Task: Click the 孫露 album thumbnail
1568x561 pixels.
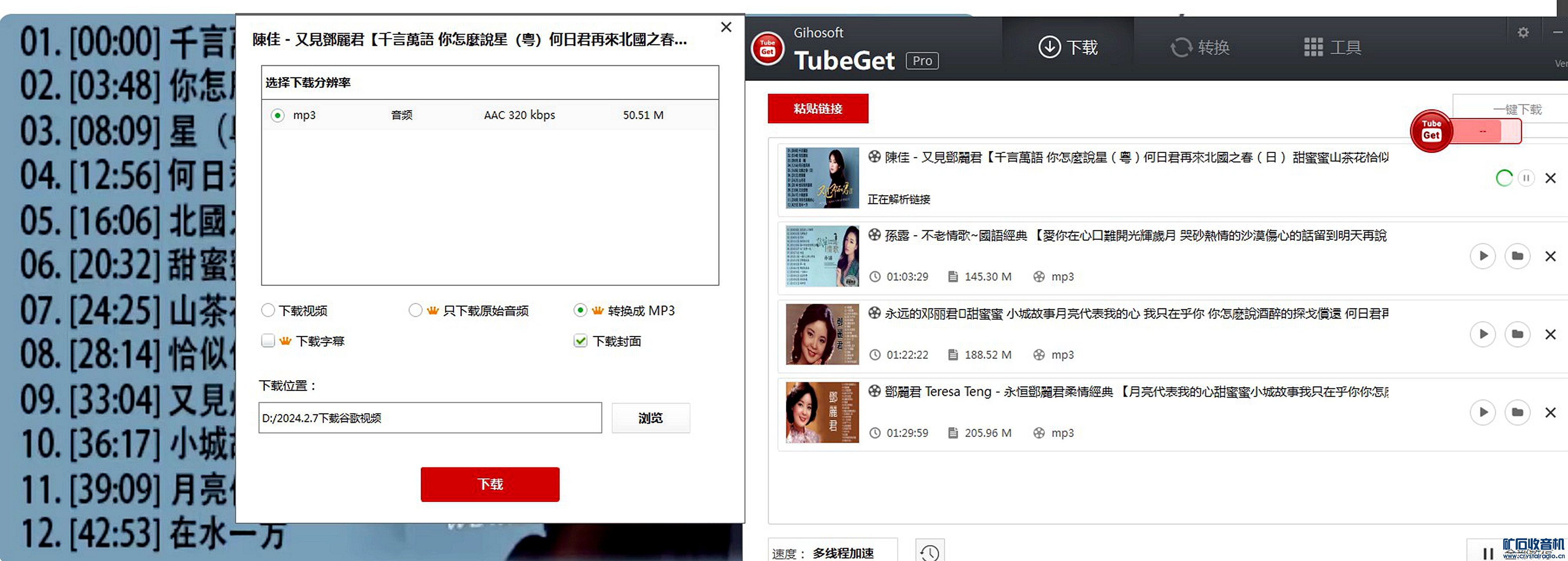Action: [x=822, y=256]
